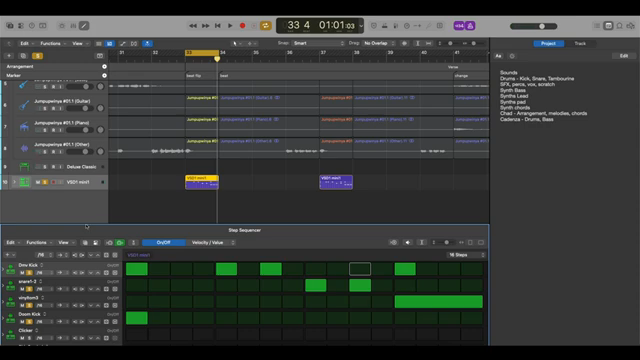Toggle the Note Pads icon
The image size is (640, 360).
click(x=608, y=26)
